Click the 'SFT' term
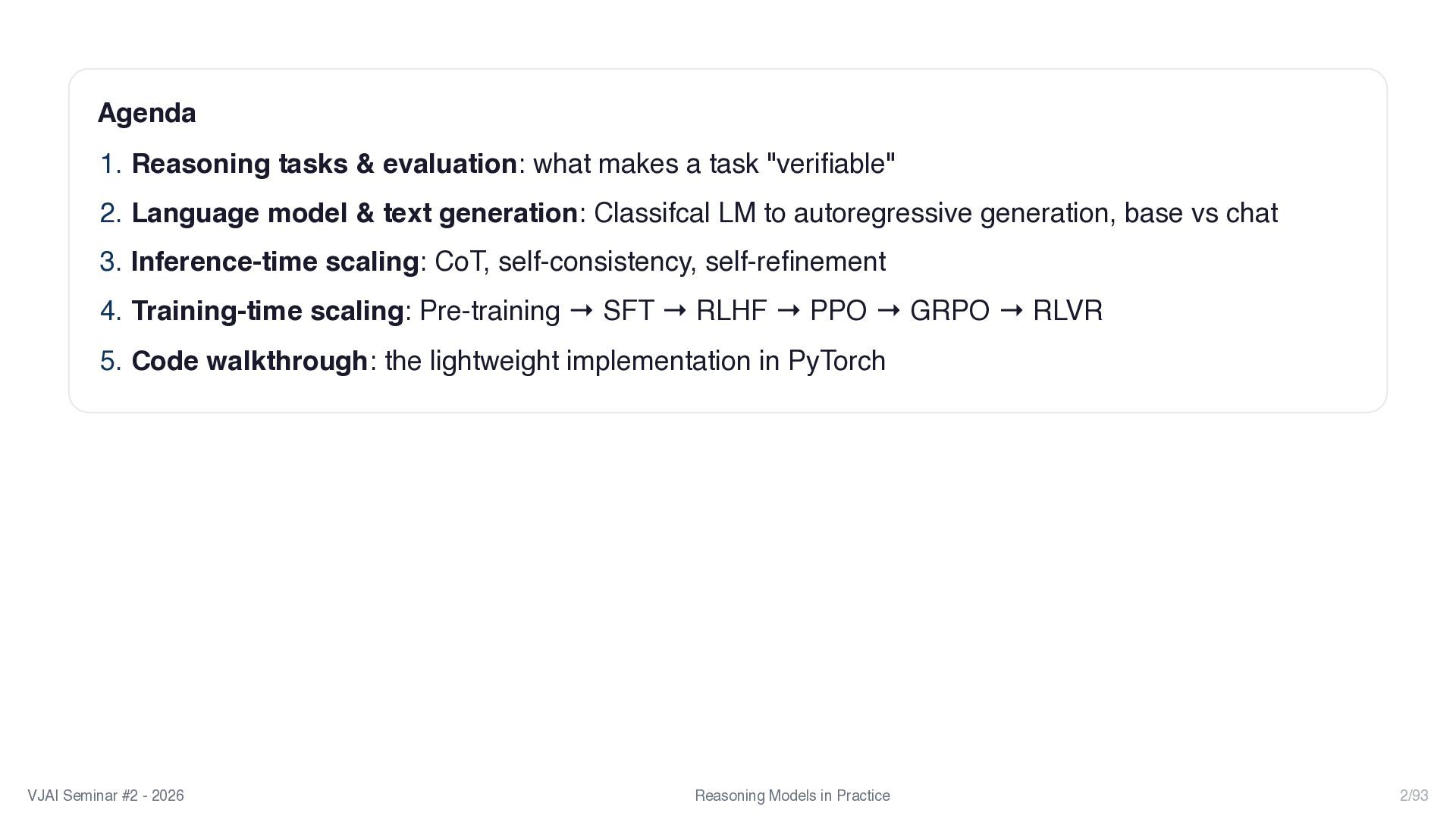The width and height of the screenshot is (1456, 819). point(628,311)
